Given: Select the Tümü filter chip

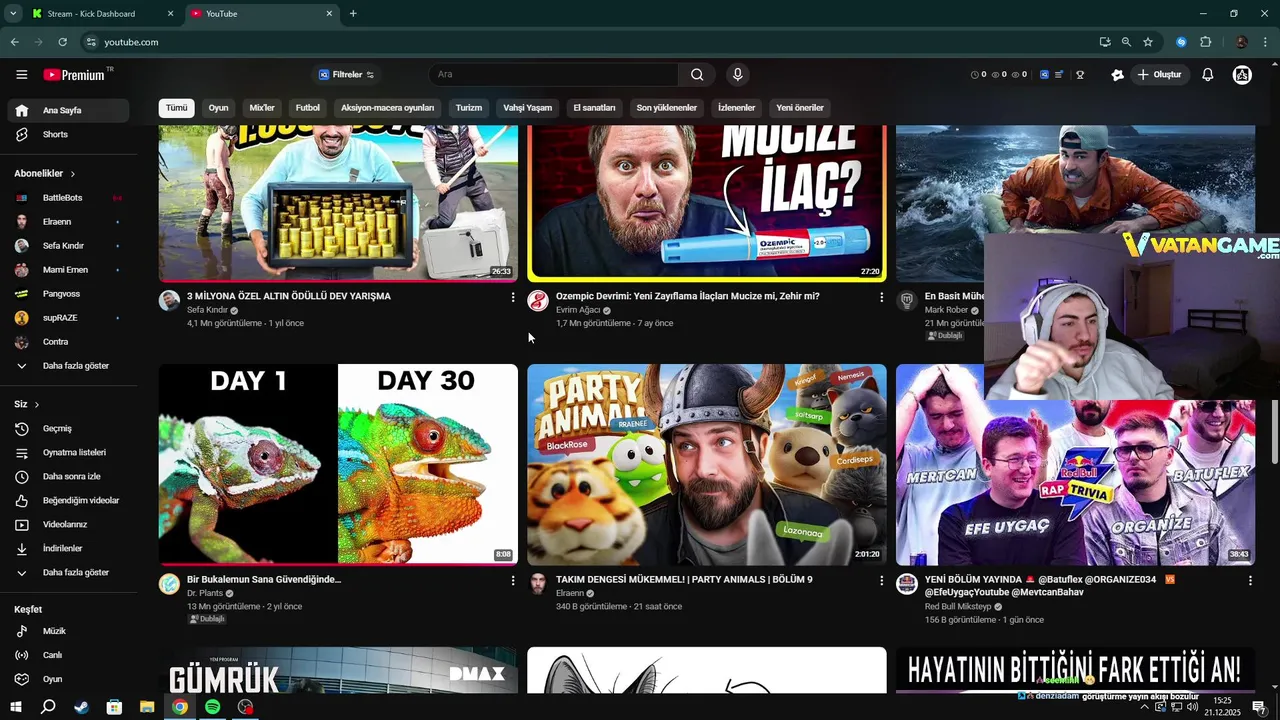Looking at the screenshot, I should coord(176,108).
